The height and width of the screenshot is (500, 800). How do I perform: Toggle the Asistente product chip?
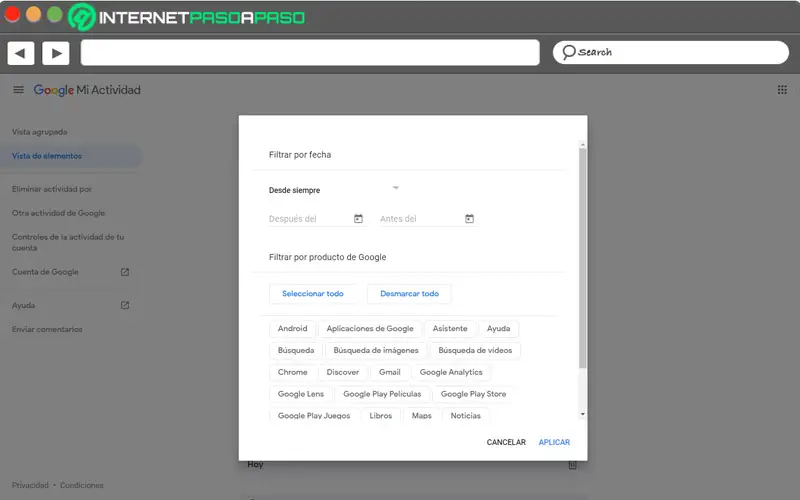[x=450, y=329]
